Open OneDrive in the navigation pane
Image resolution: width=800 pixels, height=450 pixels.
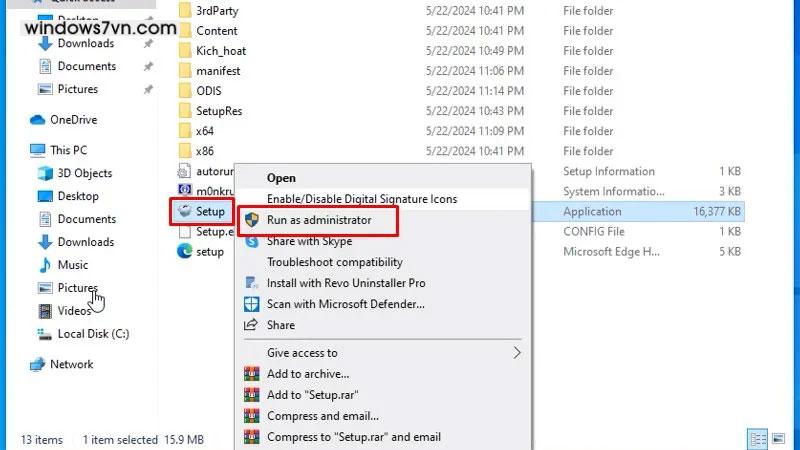pyautogui.click(x=73, y=120)
